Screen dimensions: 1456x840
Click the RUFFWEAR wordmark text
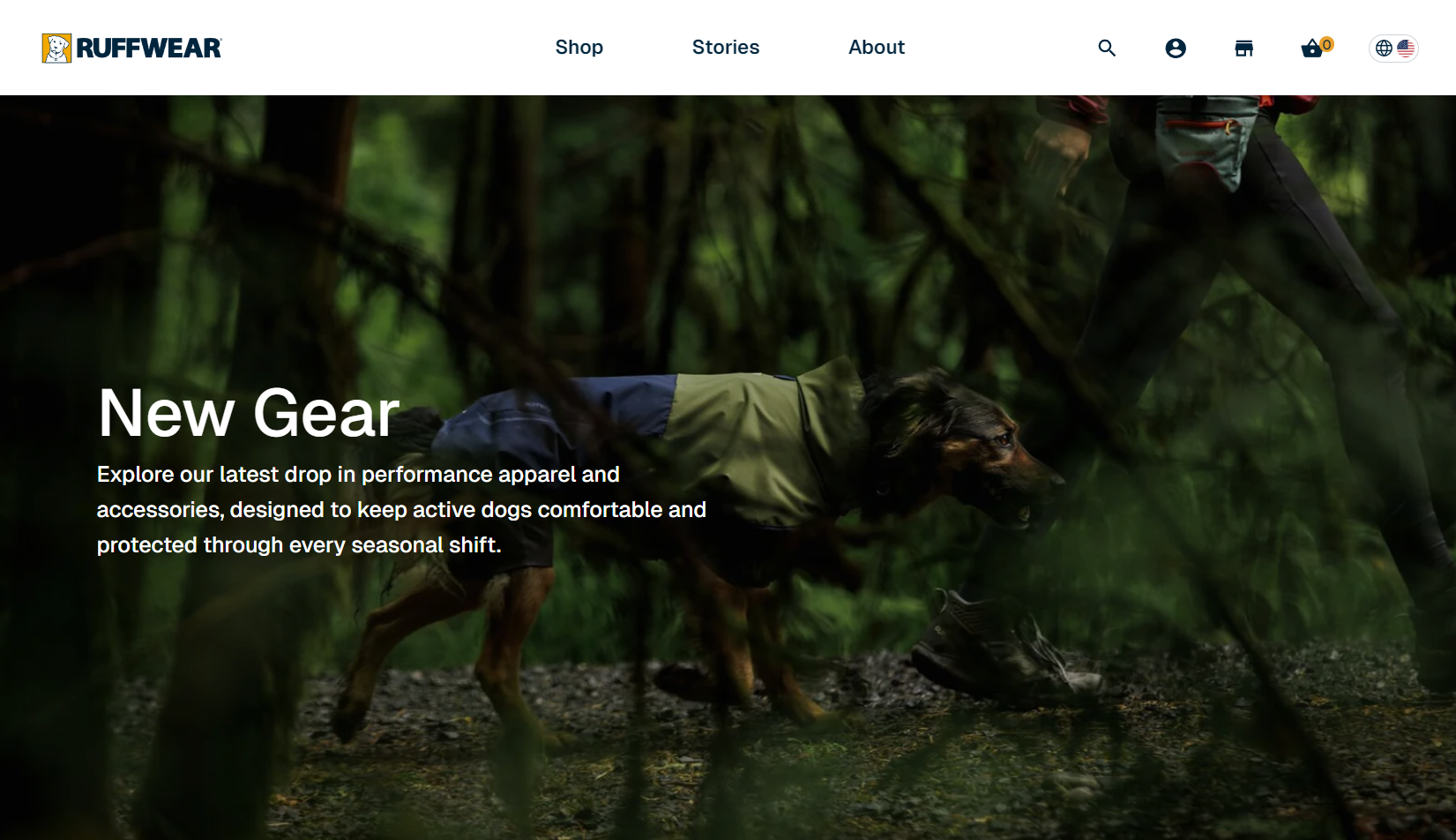pyautogui.click(x=148, y=48)
